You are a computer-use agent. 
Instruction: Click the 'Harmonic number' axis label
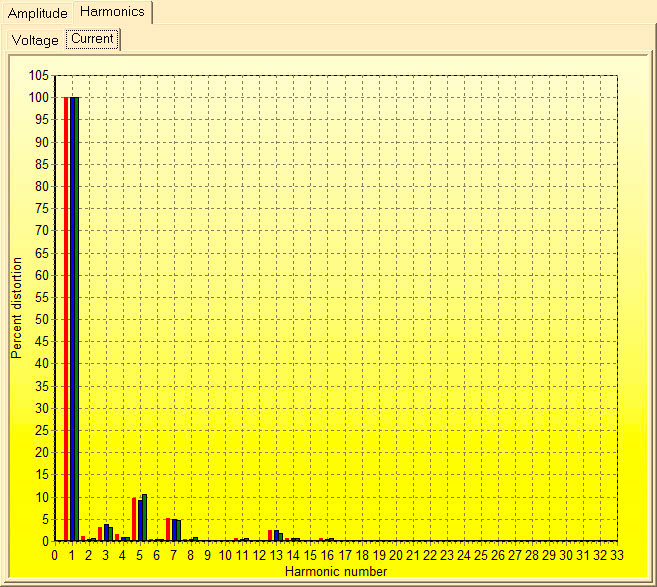click(336, 571)
